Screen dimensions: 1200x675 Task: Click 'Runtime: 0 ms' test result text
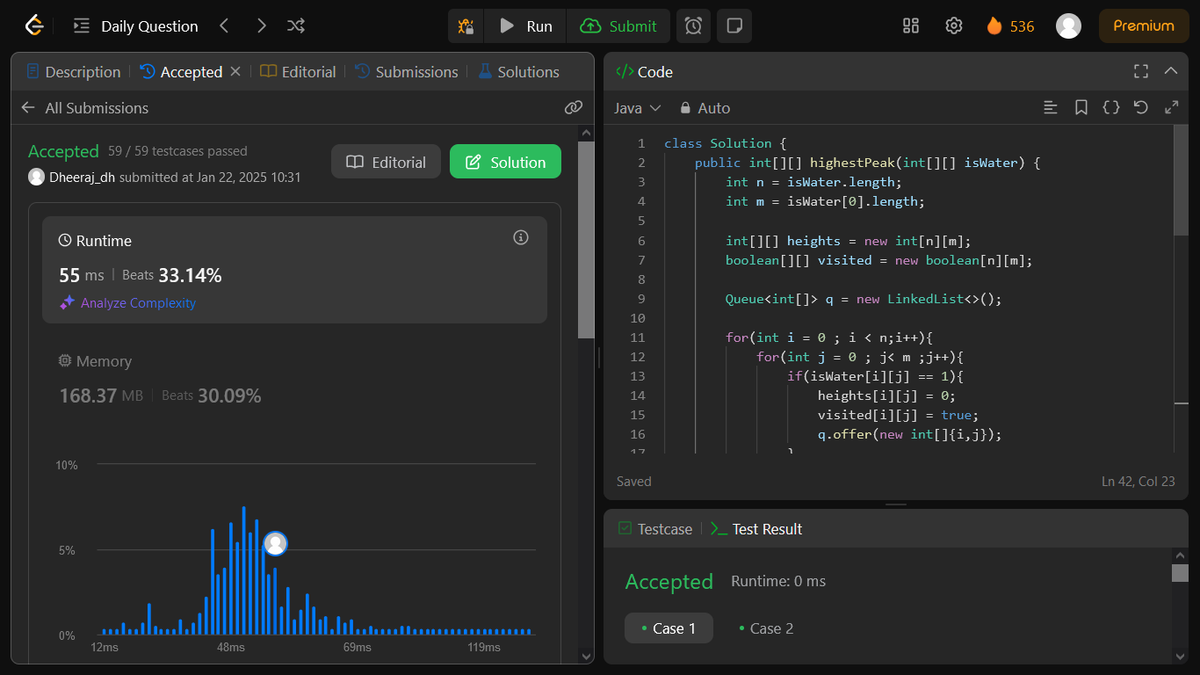[x=778, y=581]
